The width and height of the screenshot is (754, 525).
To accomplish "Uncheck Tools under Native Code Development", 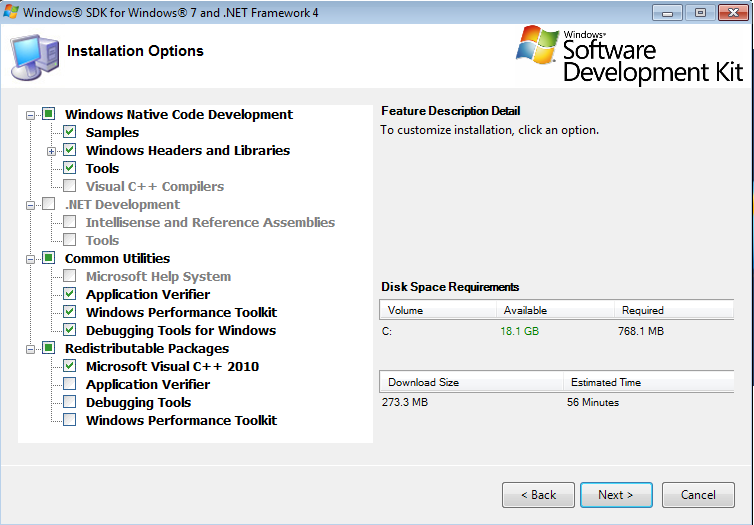I will tap(70, 168).
